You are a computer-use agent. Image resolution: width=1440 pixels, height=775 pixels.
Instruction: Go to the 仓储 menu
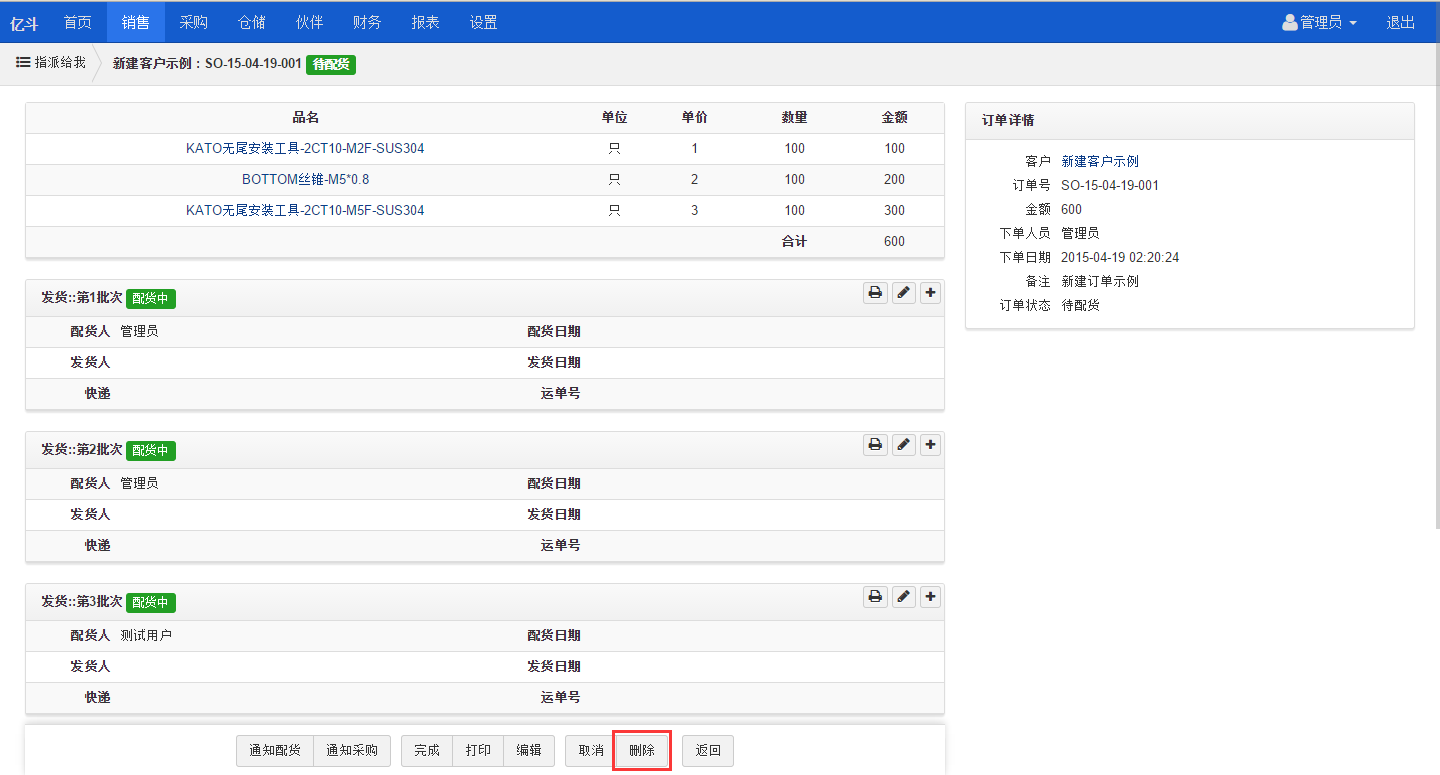coord(251,22)
